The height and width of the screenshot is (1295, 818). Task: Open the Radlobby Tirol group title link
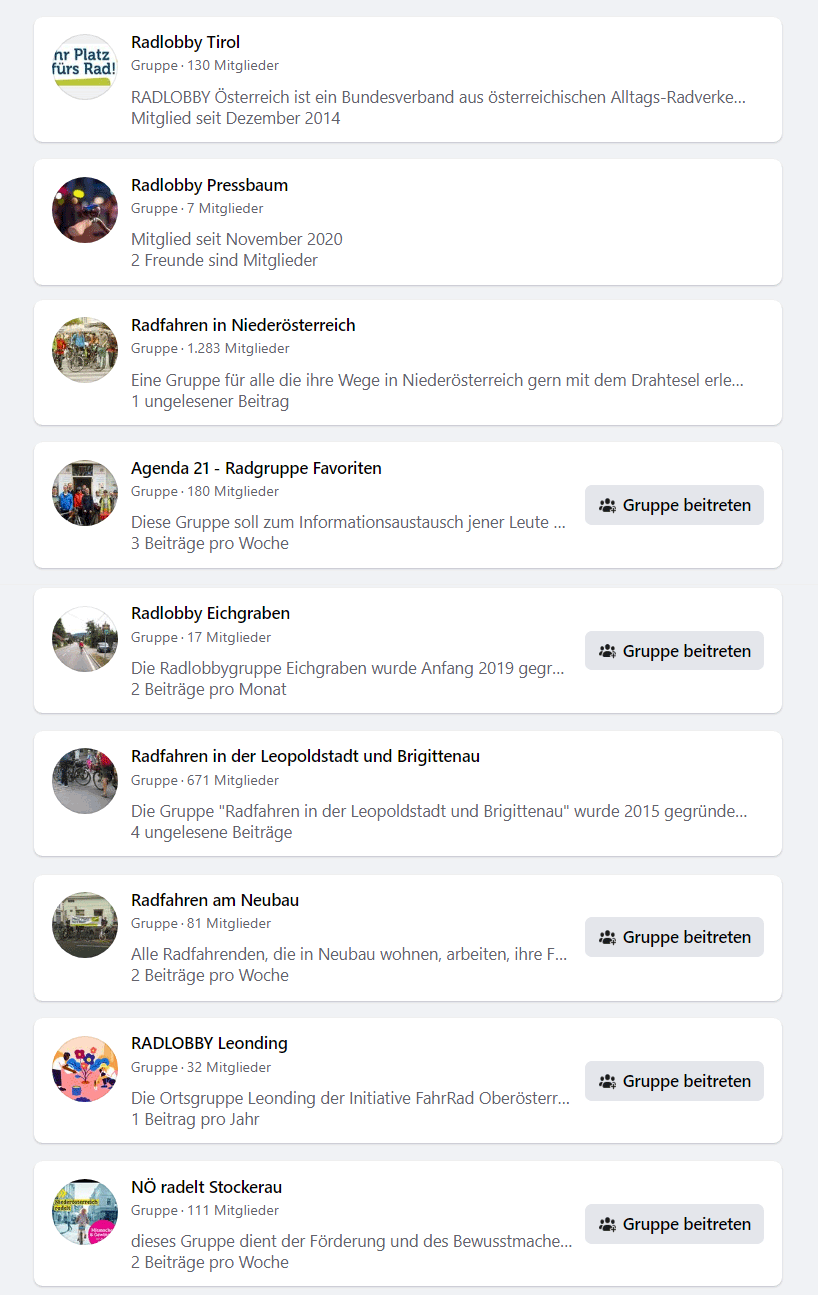pyautogui.click(x=186, y=42)
